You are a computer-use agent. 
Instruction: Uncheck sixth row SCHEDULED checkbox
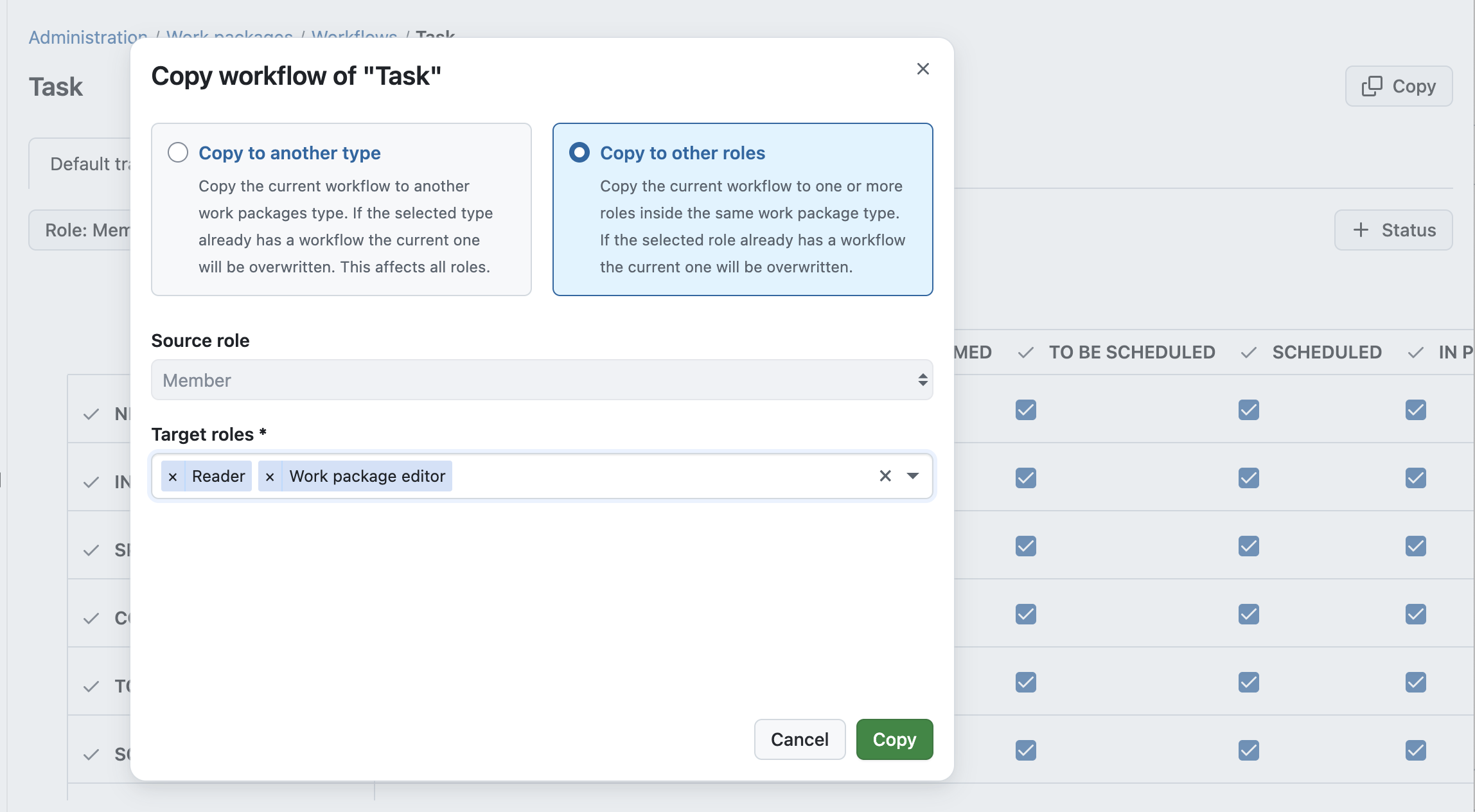click(x=1249, y=750)
